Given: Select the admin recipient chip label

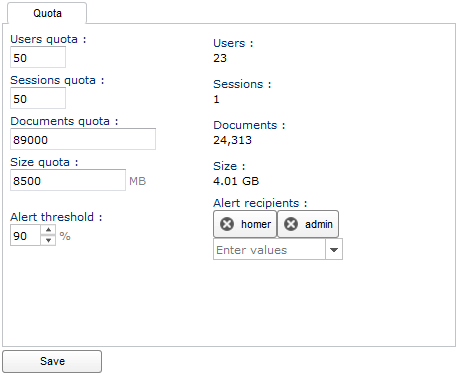Looking at the screenshot, I should (319, 224).
